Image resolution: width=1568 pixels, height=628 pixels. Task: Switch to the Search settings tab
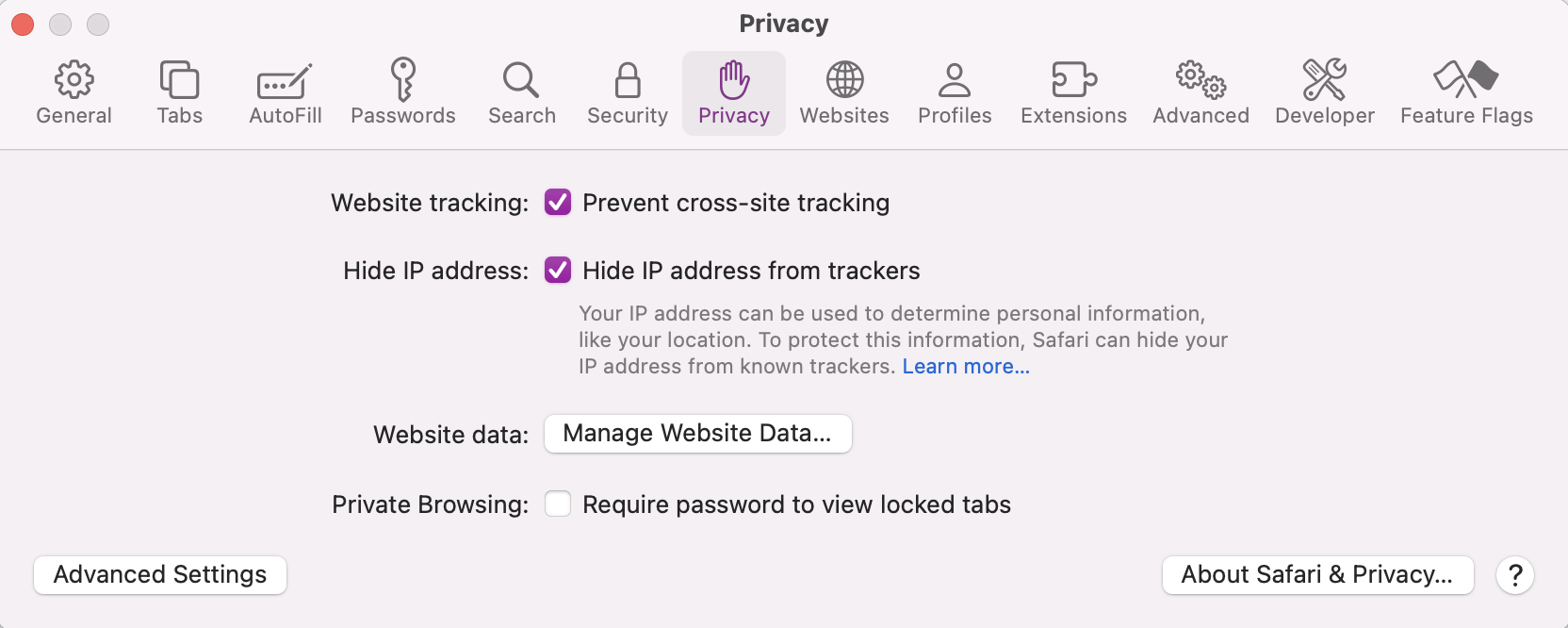point(521,91)
